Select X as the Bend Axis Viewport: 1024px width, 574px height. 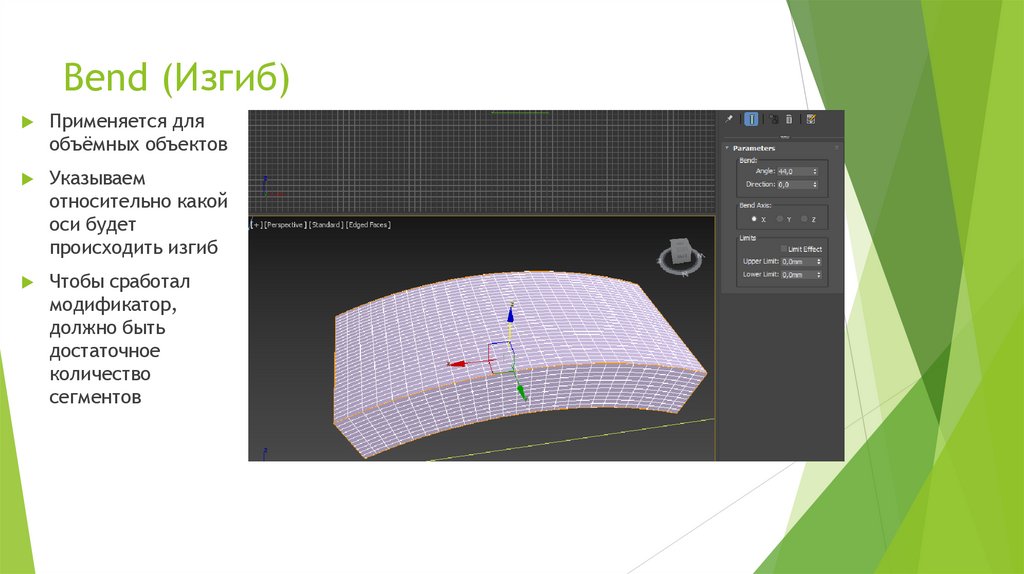coord(753,218)
